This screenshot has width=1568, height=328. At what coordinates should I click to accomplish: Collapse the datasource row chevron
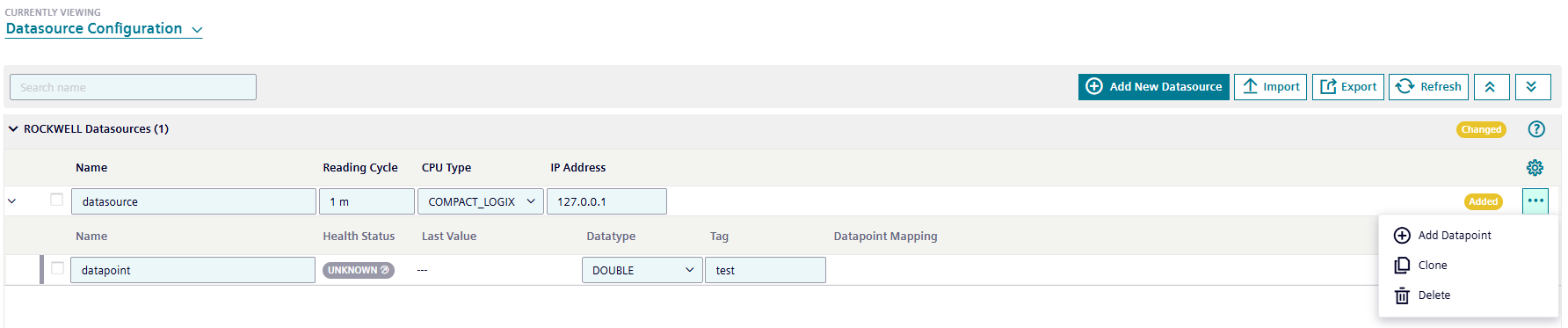pos(12,201)
